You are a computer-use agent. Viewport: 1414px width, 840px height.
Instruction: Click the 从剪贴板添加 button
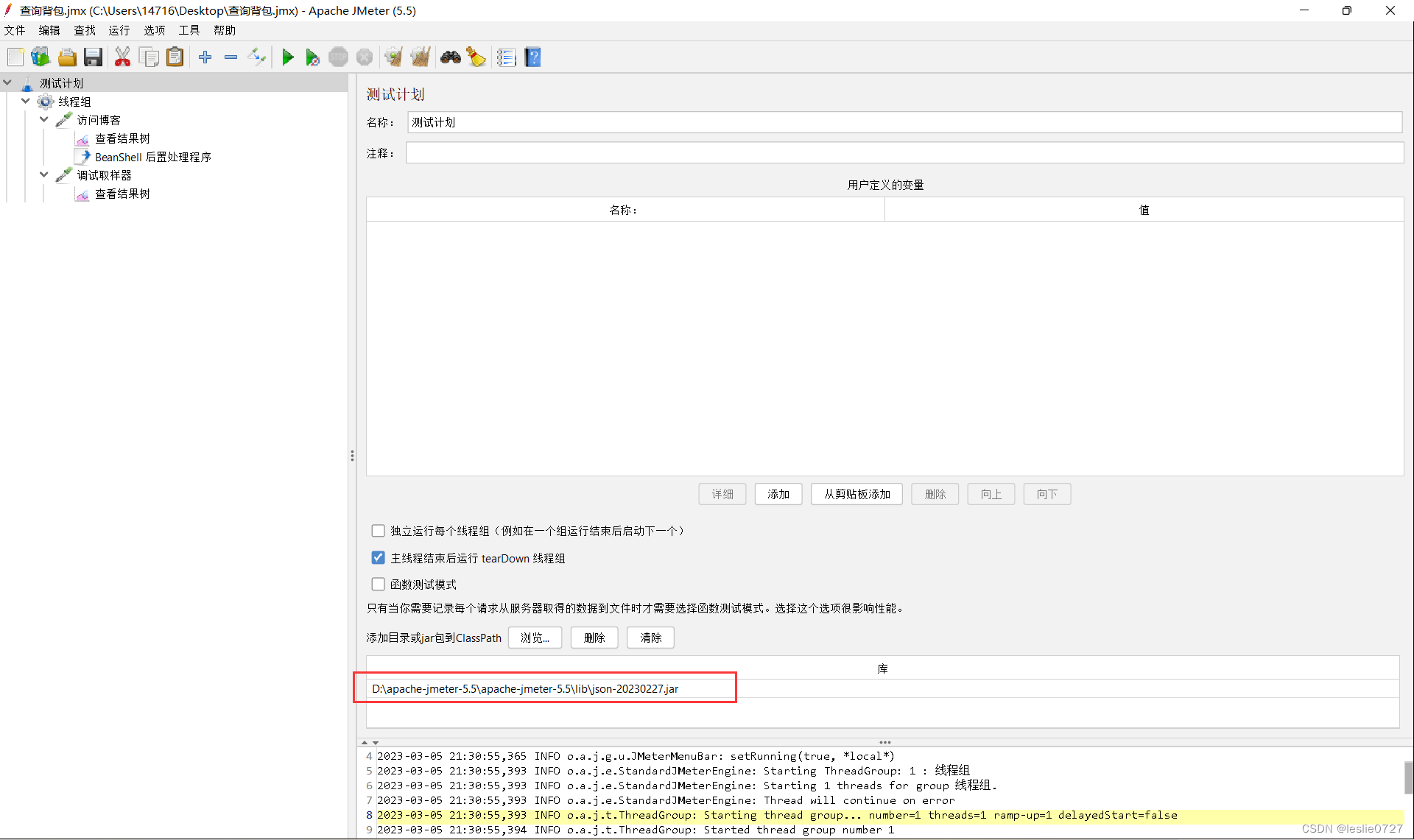(856, 494)
